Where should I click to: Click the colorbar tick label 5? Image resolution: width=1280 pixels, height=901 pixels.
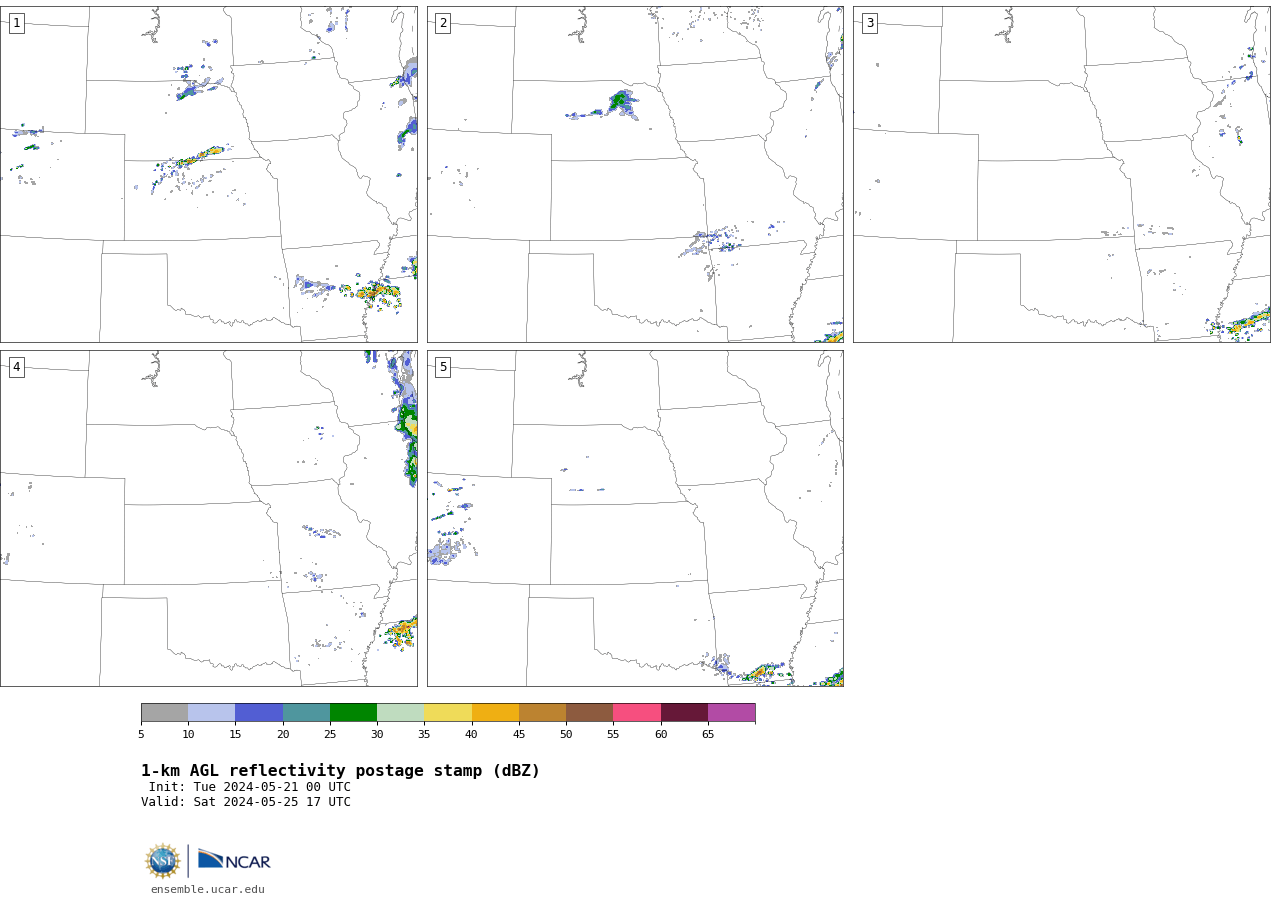pyautogui.click(x=141, y=735)
